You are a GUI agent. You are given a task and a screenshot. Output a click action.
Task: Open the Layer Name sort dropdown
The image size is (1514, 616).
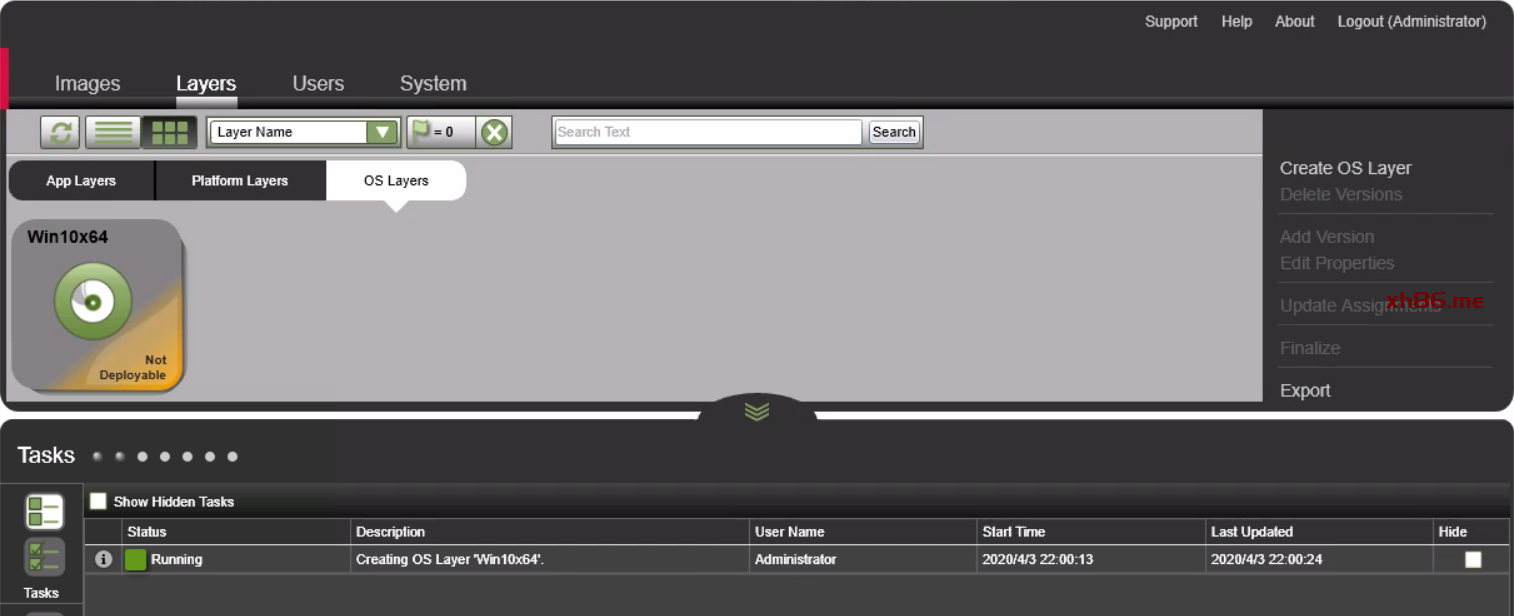tap(381, 132)
